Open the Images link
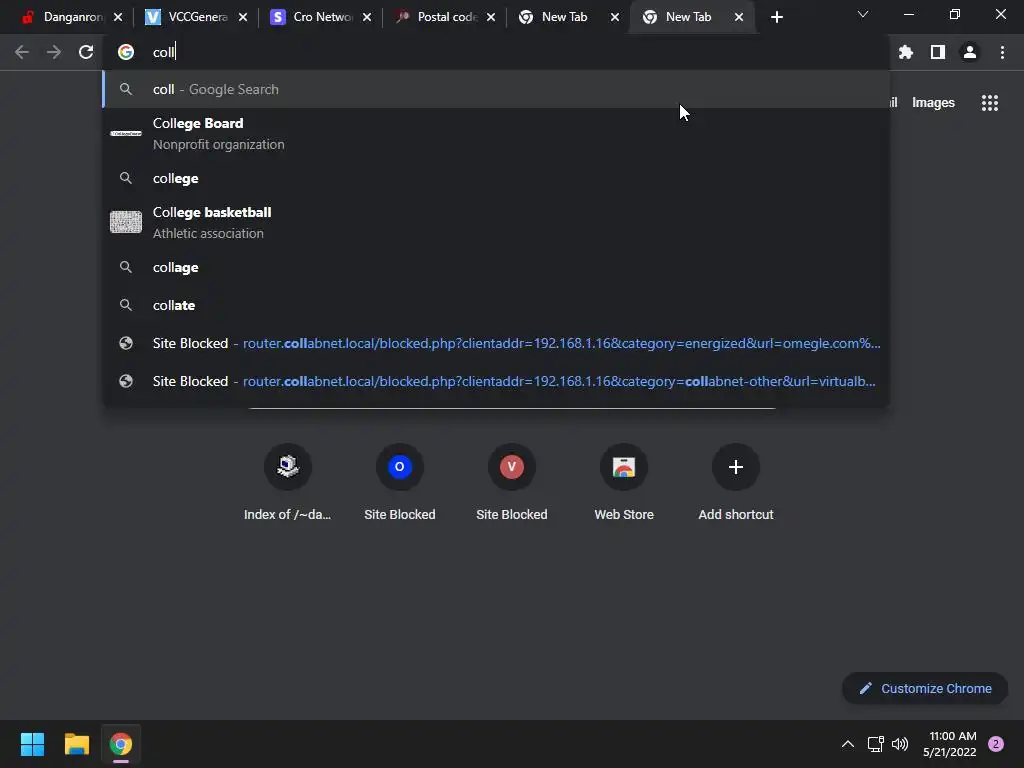Viewport: 1024px width, 768px height. pos(933,103)
